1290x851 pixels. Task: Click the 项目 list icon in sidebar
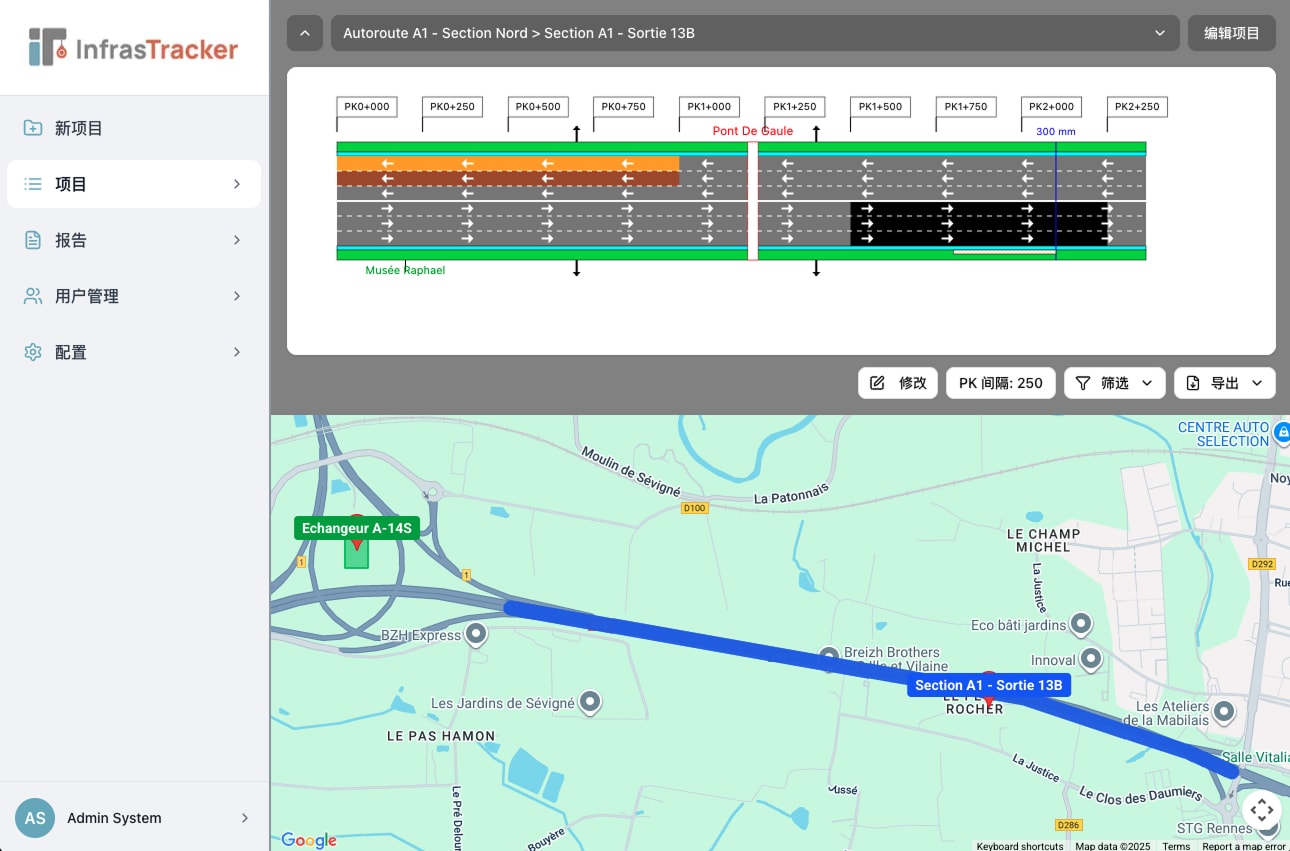(x=32, y=184)
